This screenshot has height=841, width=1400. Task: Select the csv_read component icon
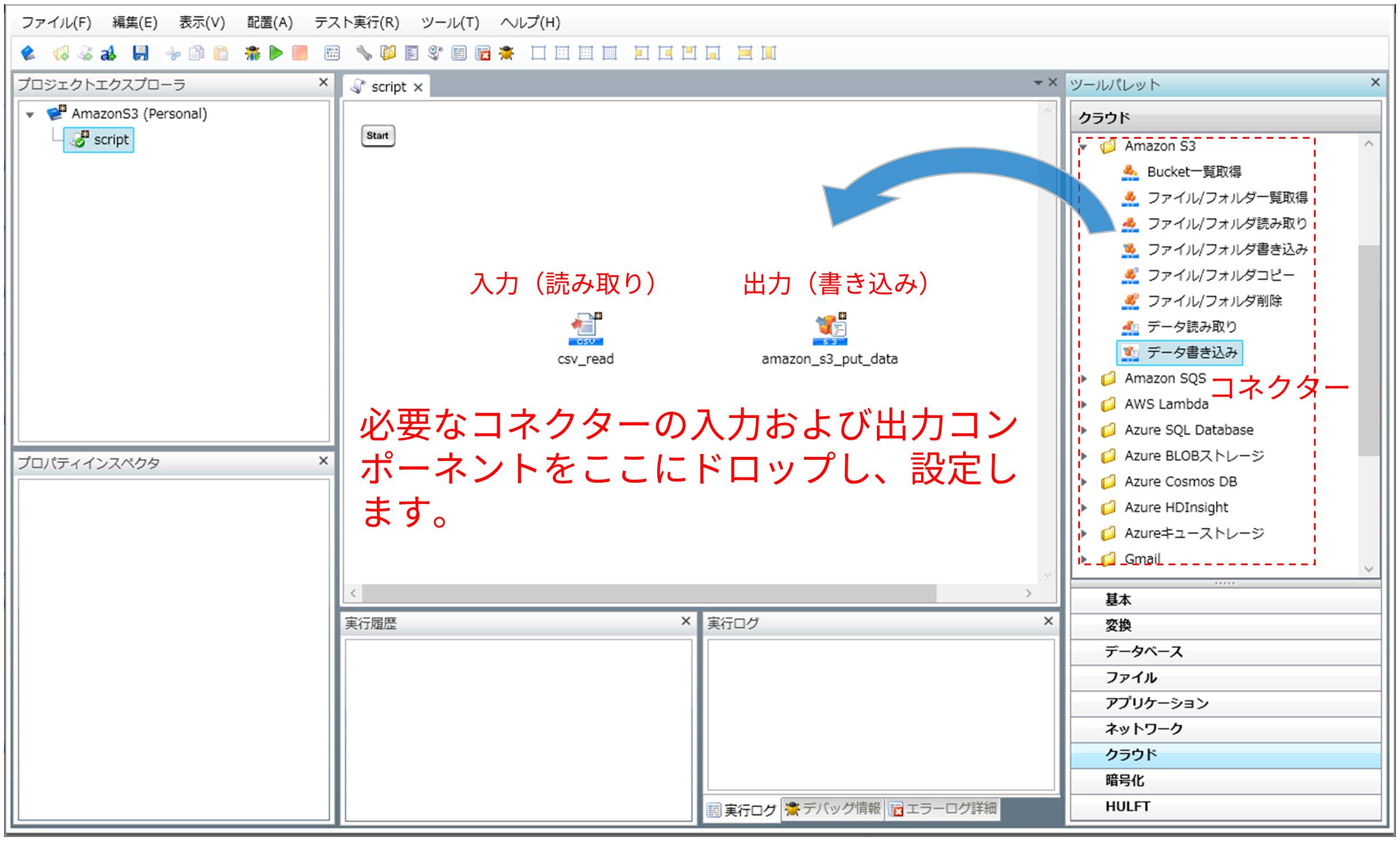[586, 329]
